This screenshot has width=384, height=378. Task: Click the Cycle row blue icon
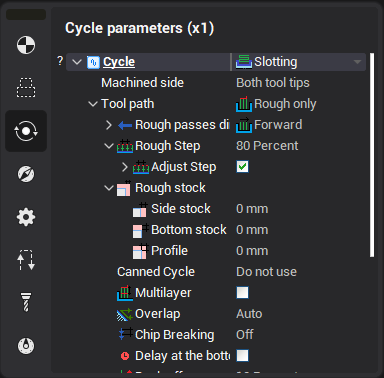point(93,62)
